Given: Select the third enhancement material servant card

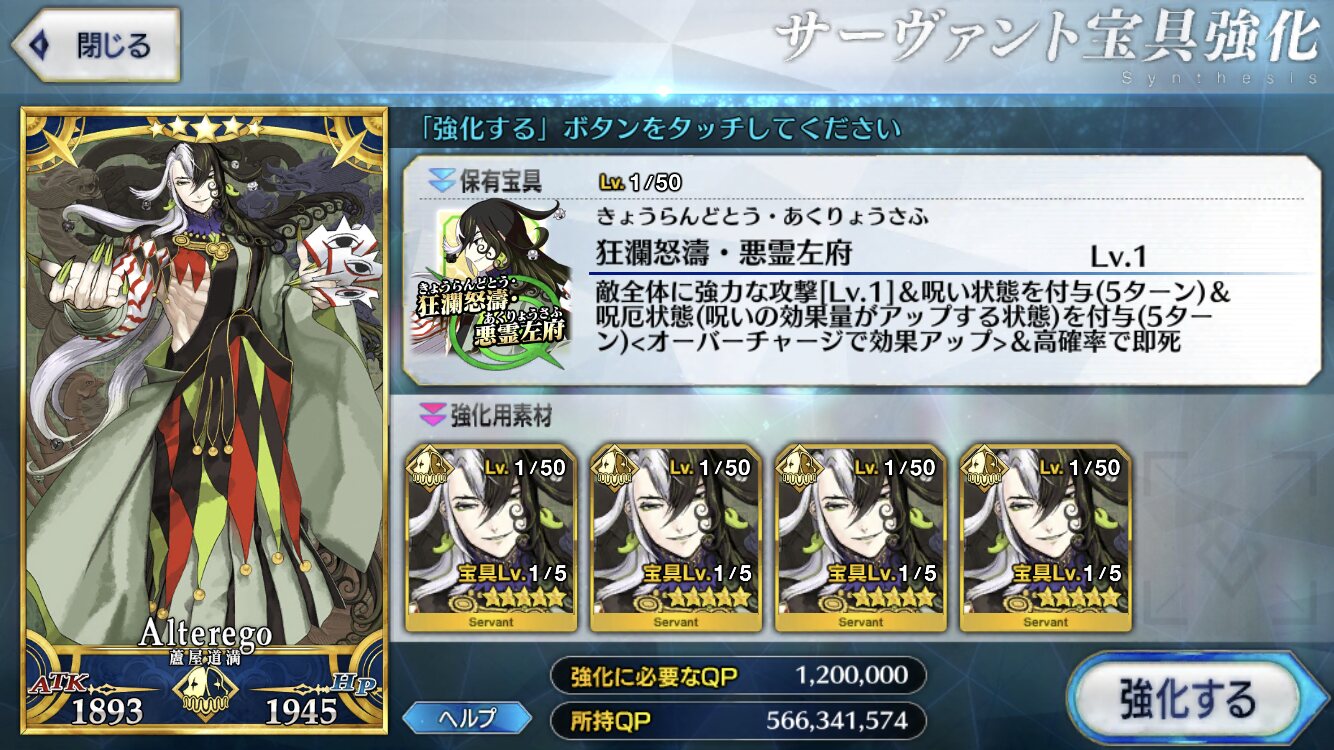Looking at the screenshot, I should (860, 538).
